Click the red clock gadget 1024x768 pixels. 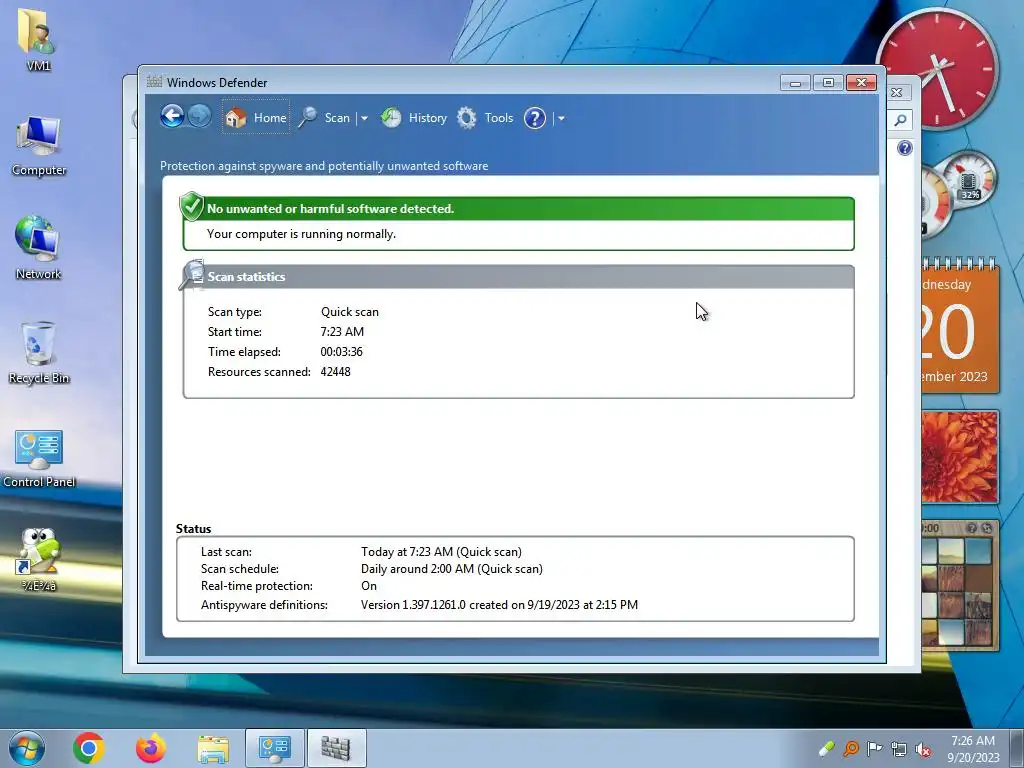pyautogui.click(x=938, y=69)
